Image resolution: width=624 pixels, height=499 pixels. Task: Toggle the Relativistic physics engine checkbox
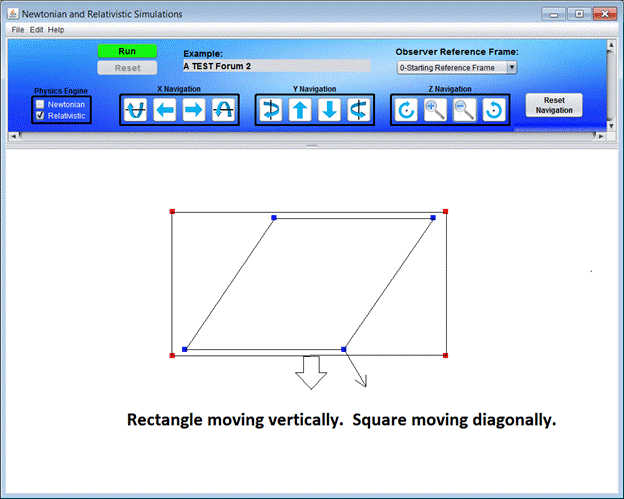[x=40, y=115]
